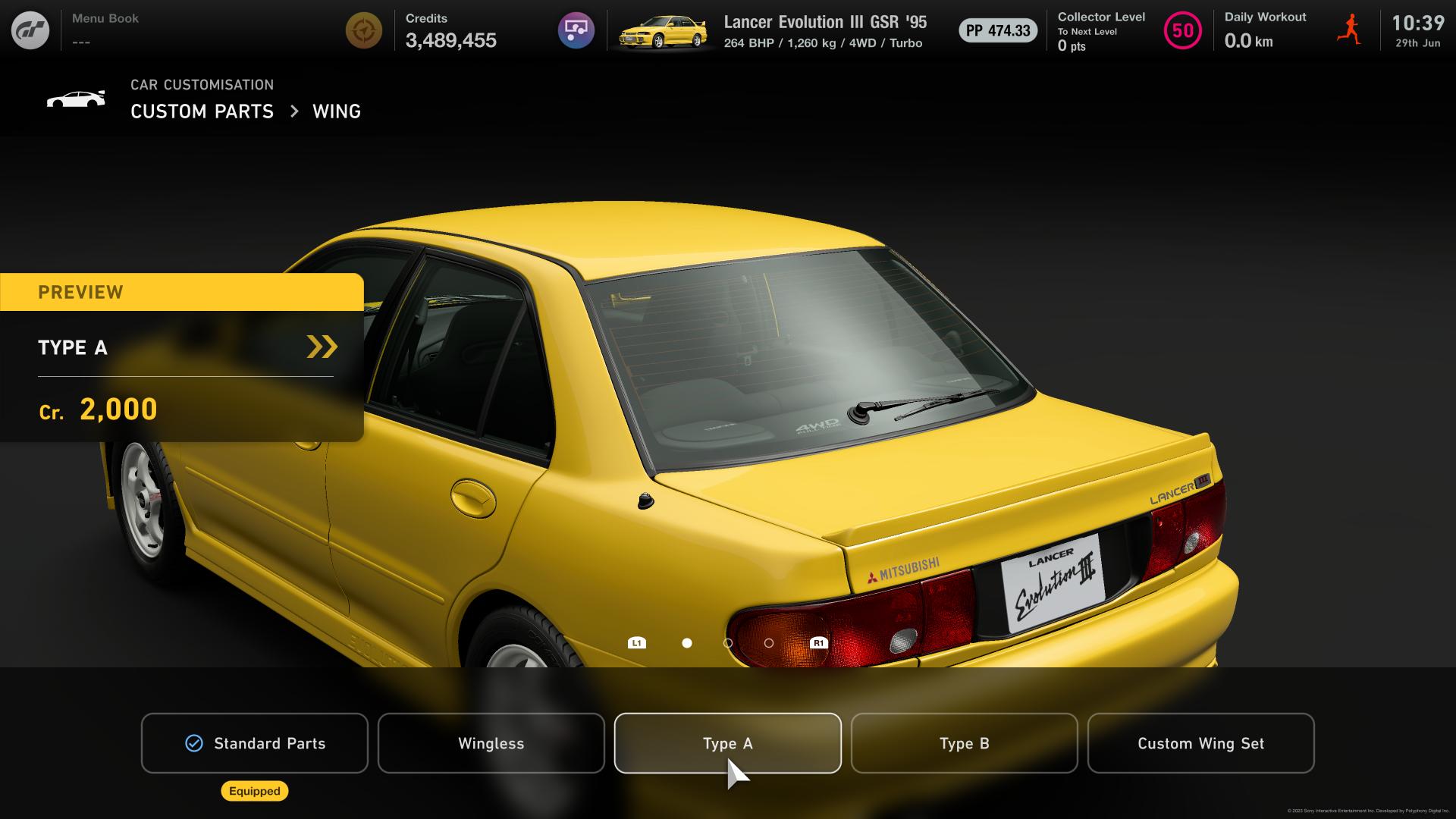Go back to CUSTOM PARTS breadcrumb

[x=202, y=111]
